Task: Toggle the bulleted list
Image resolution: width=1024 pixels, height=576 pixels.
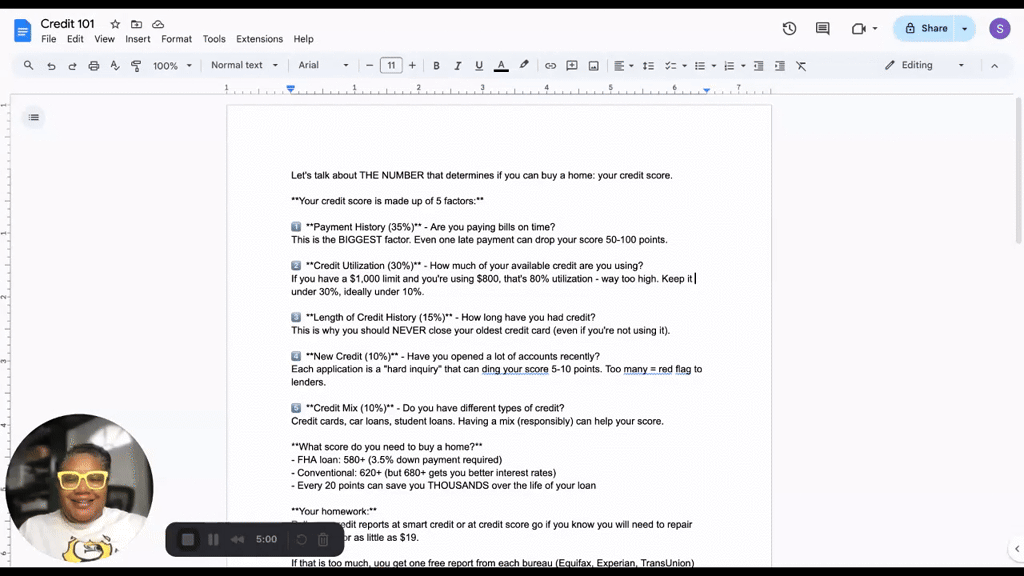Action: [700, 66]
